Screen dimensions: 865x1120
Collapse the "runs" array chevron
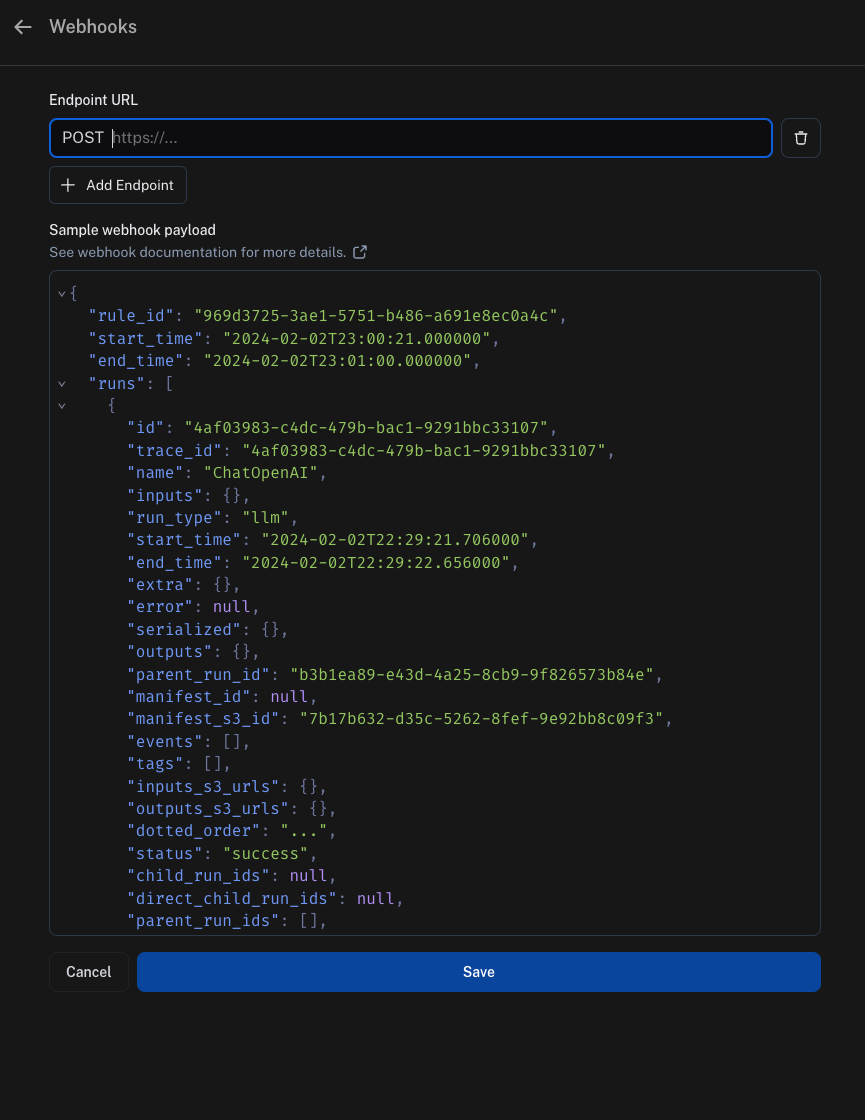(62, 383)
